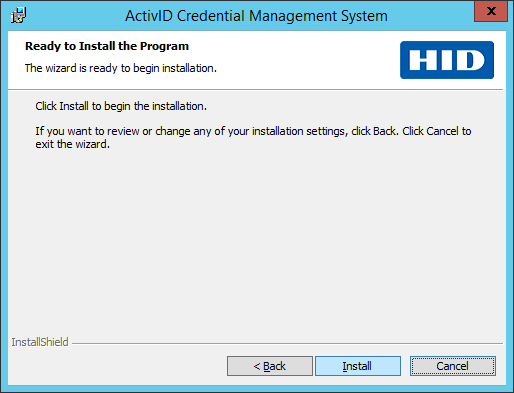Close the installer with the red X
Image resolution: width=514 pixels, height=393 pixels.
coord(491,11)
